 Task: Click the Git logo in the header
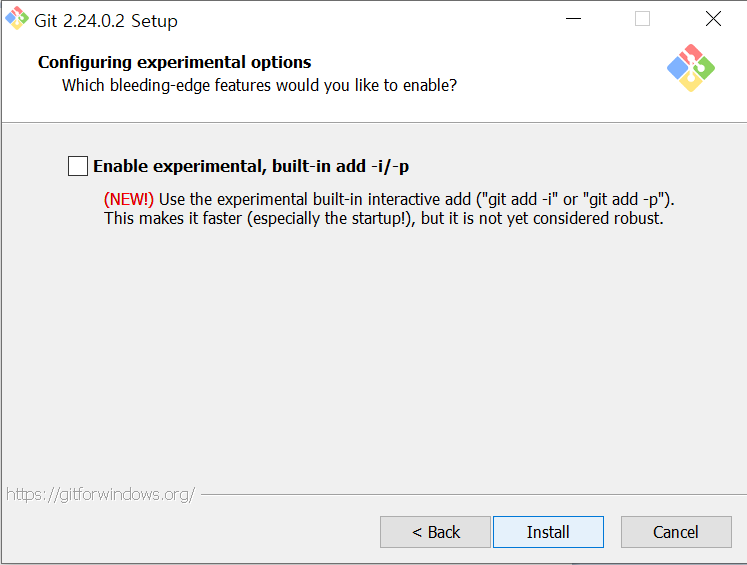pos(691,68)
